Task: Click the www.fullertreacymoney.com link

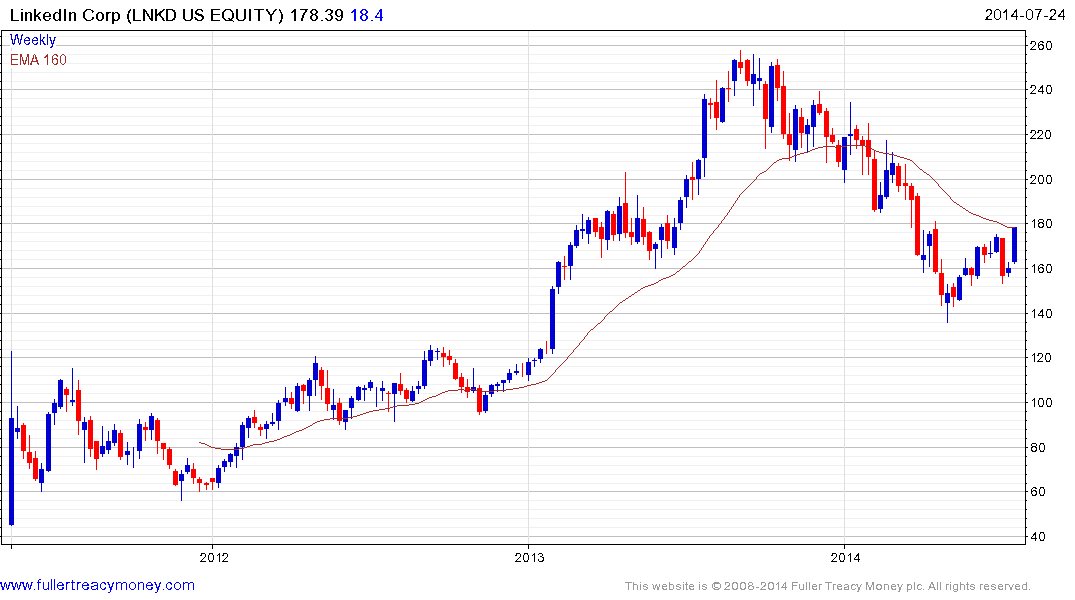Action: [x=97, y=585]
